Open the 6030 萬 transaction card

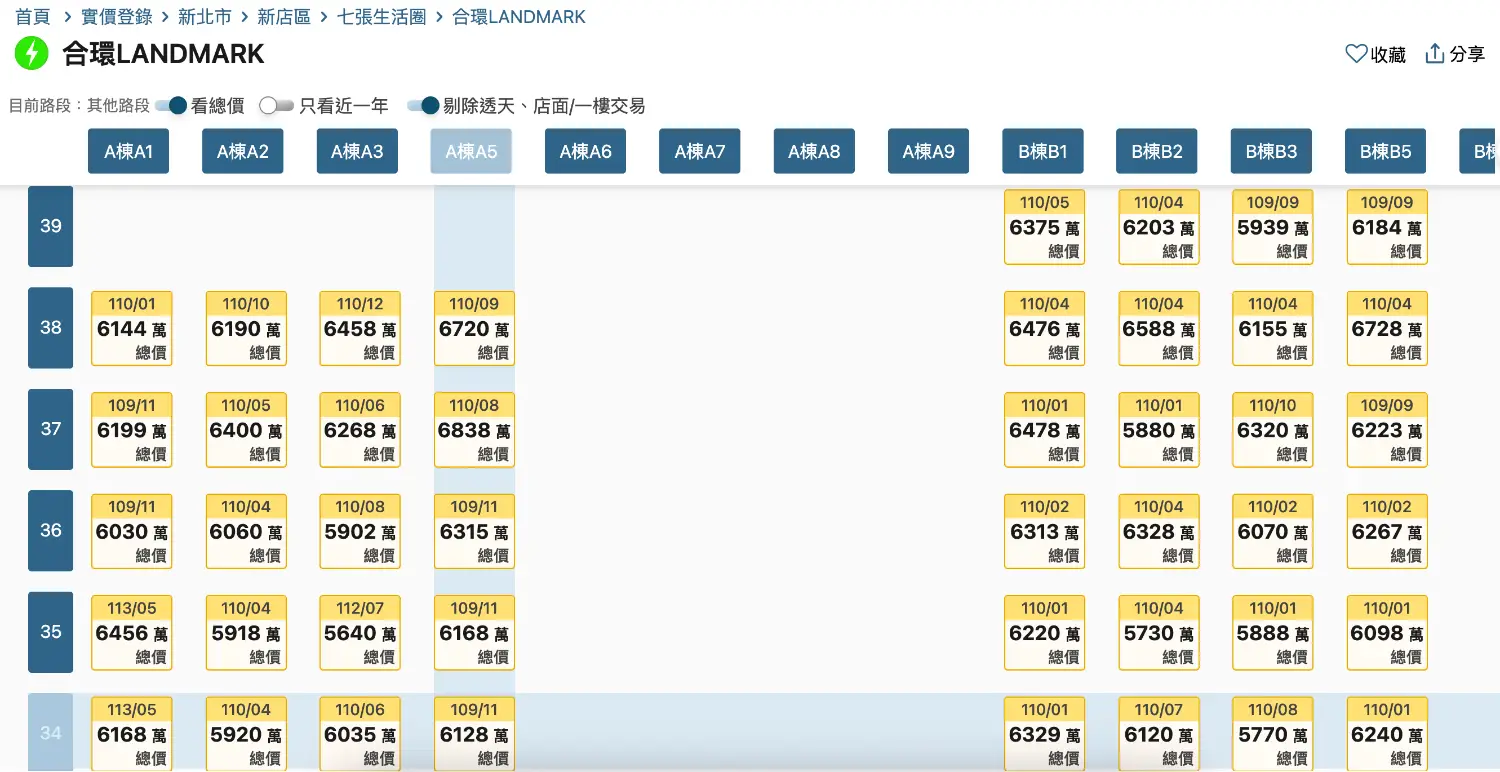click(131, 531)
